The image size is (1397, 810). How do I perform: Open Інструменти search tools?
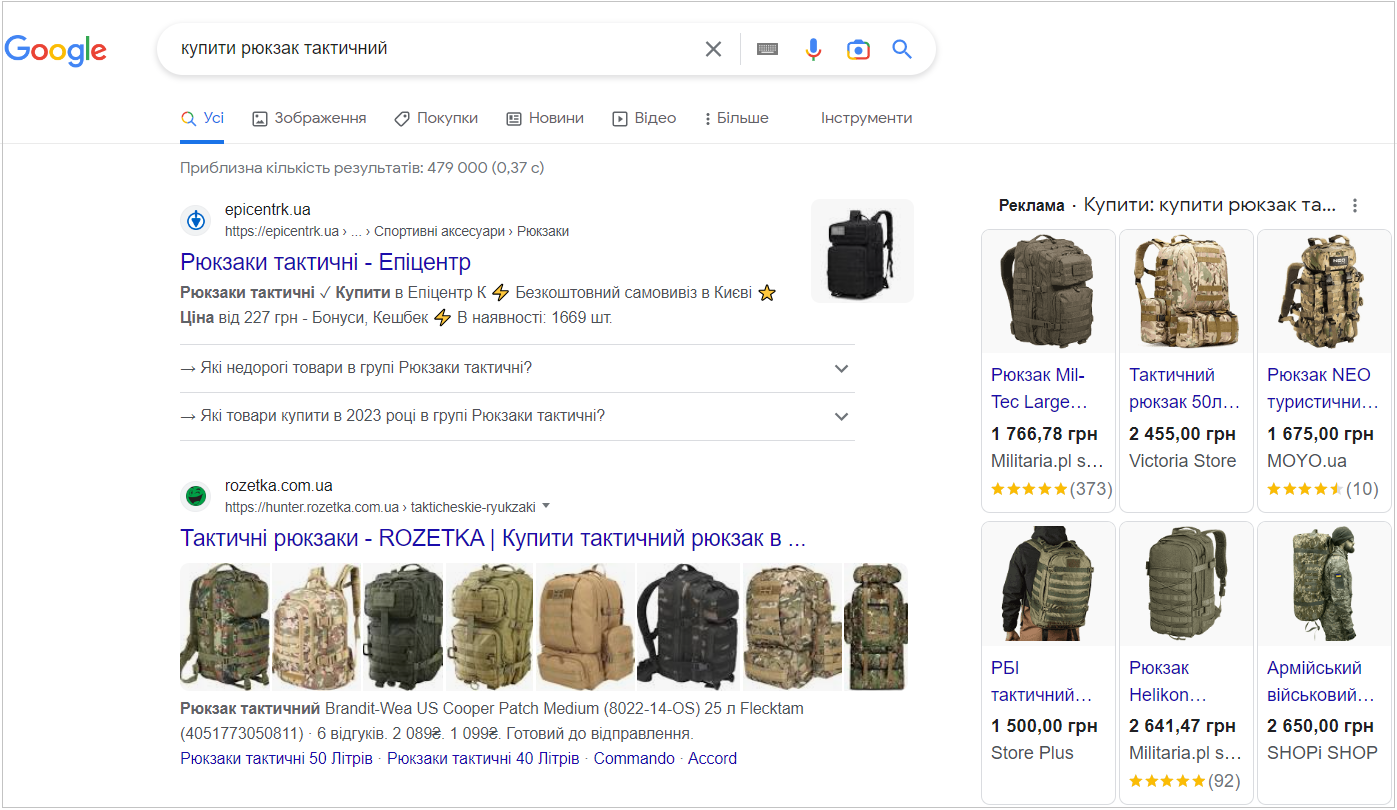(867, 118)
